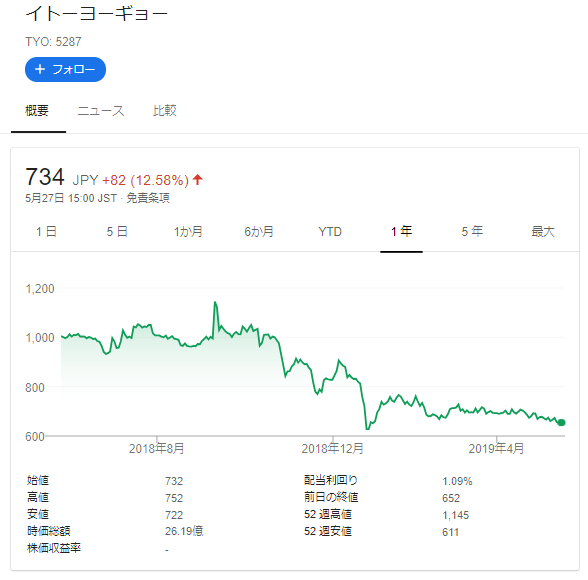This screenshot has width=588, height=580.
Task: Click the dividend yield 1.09%
Action: coord(457,481)
